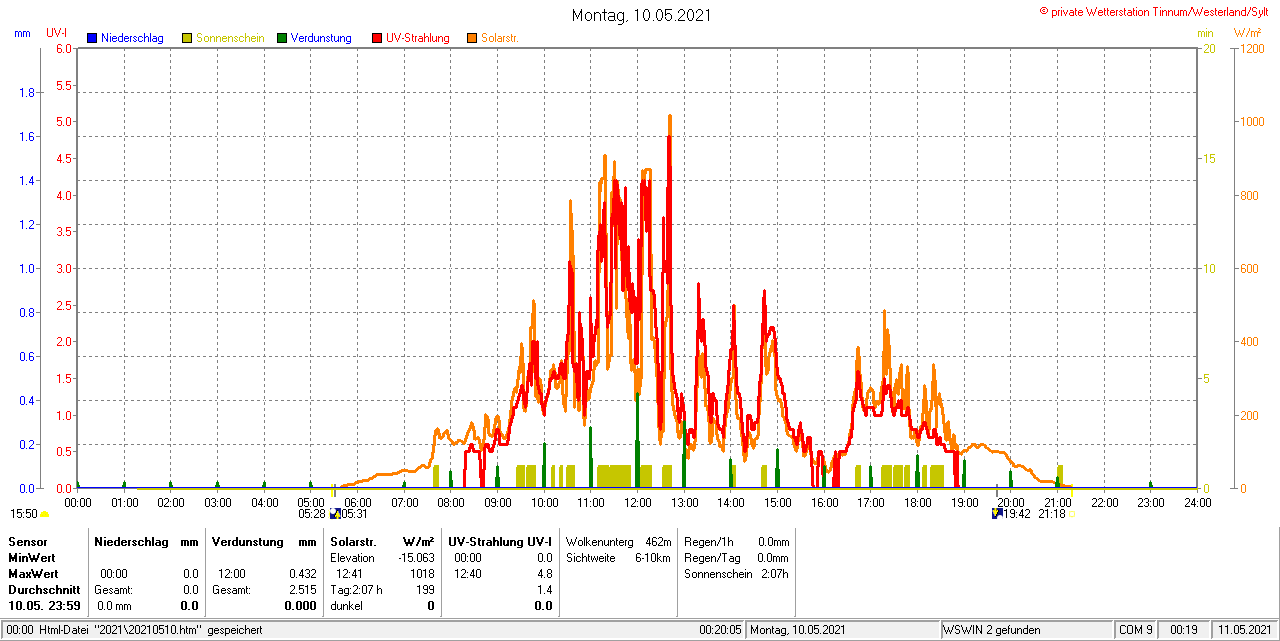The height and width of the screenshot is (641, 1280).
Task: Click the orange Solarstr. legend swatch
Action: (x=472, y=38)
